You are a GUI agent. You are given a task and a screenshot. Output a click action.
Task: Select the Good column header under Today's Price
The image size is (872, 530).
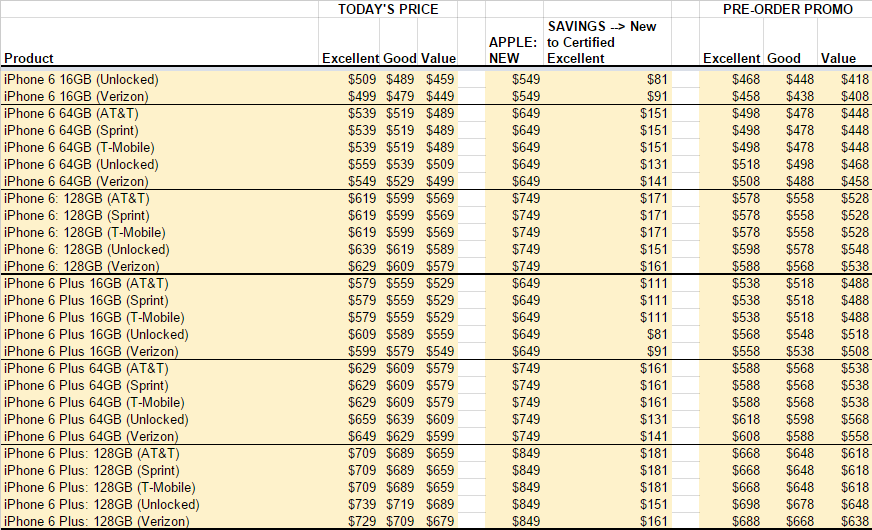click(x=399, y=58)
